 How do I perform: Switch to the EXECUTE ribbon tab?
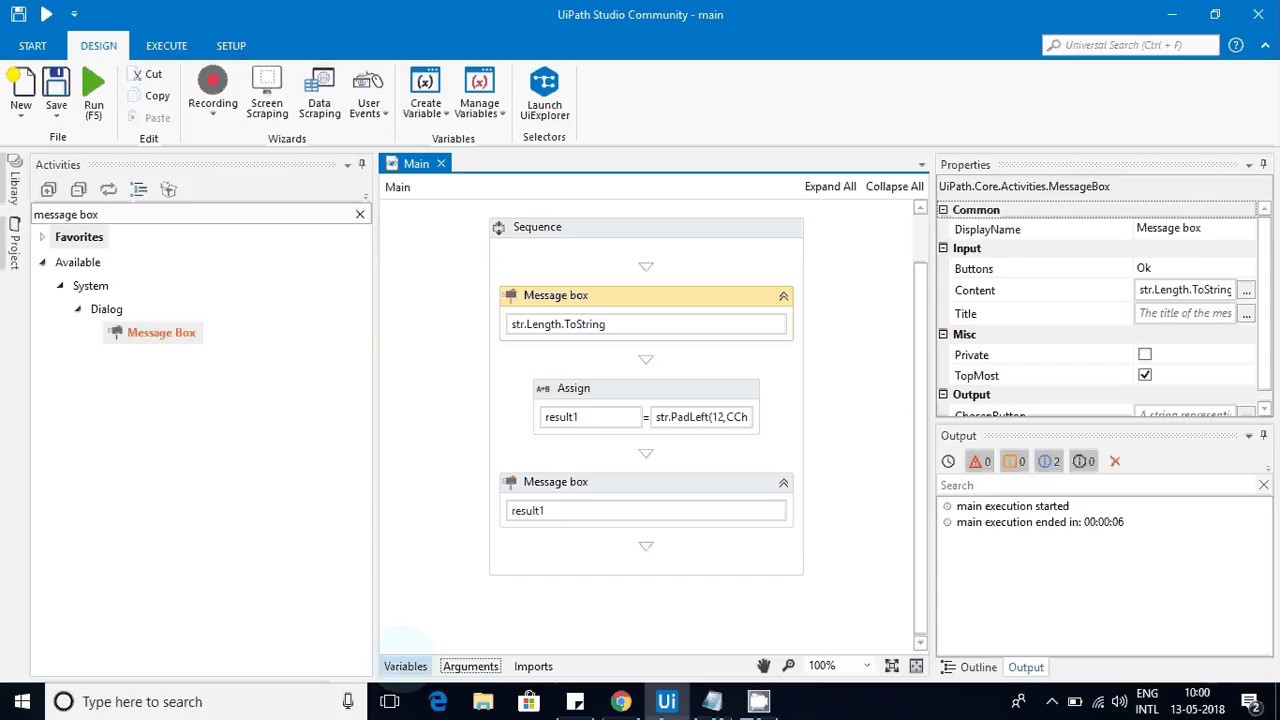(x=166, y=45)
